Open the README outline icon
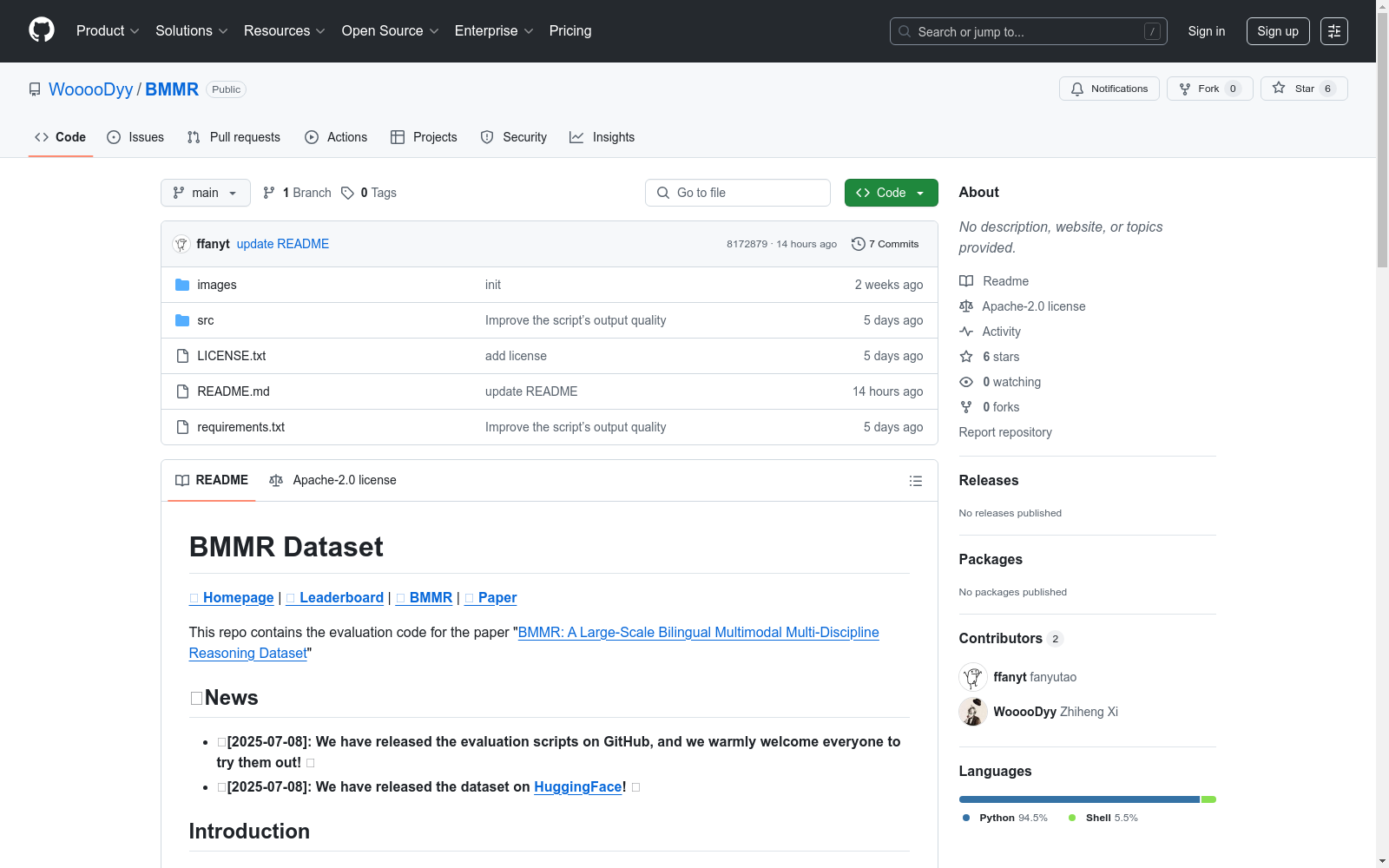Image resolution: width=1389 pixels, height=868 pixels. (916, 481)
